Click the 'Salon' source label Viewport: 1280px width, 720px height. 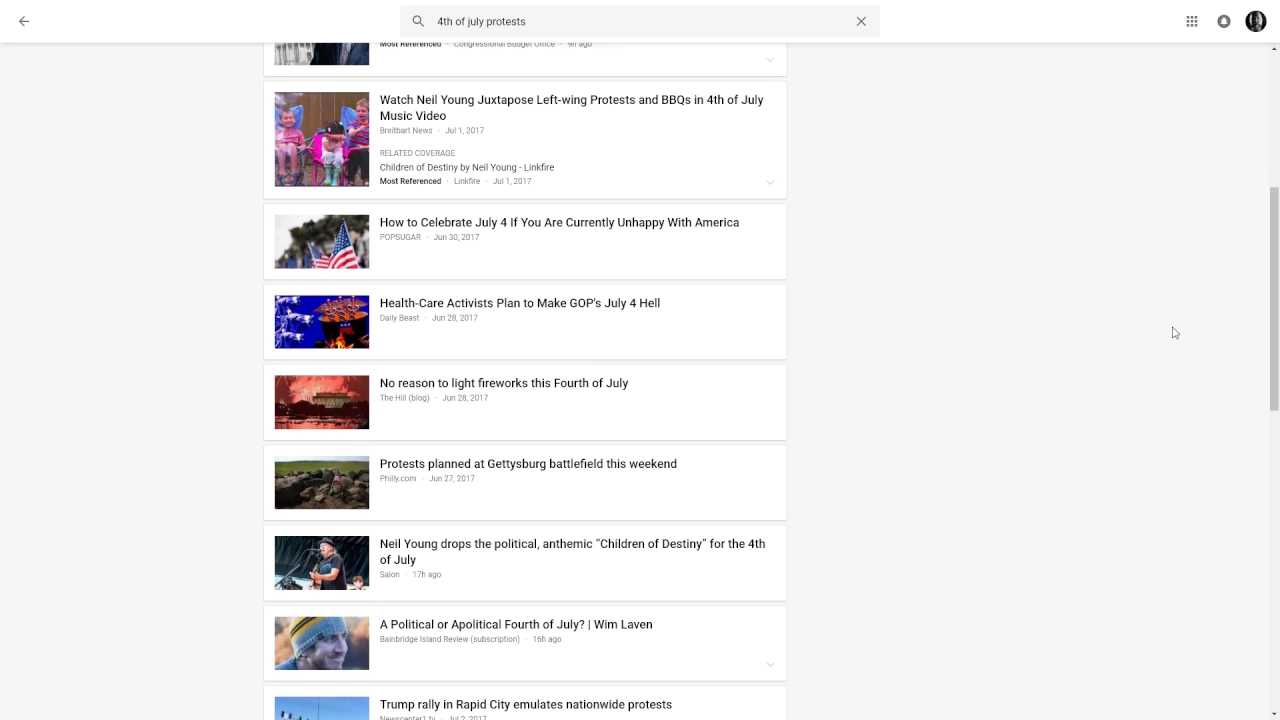[390, 575]
